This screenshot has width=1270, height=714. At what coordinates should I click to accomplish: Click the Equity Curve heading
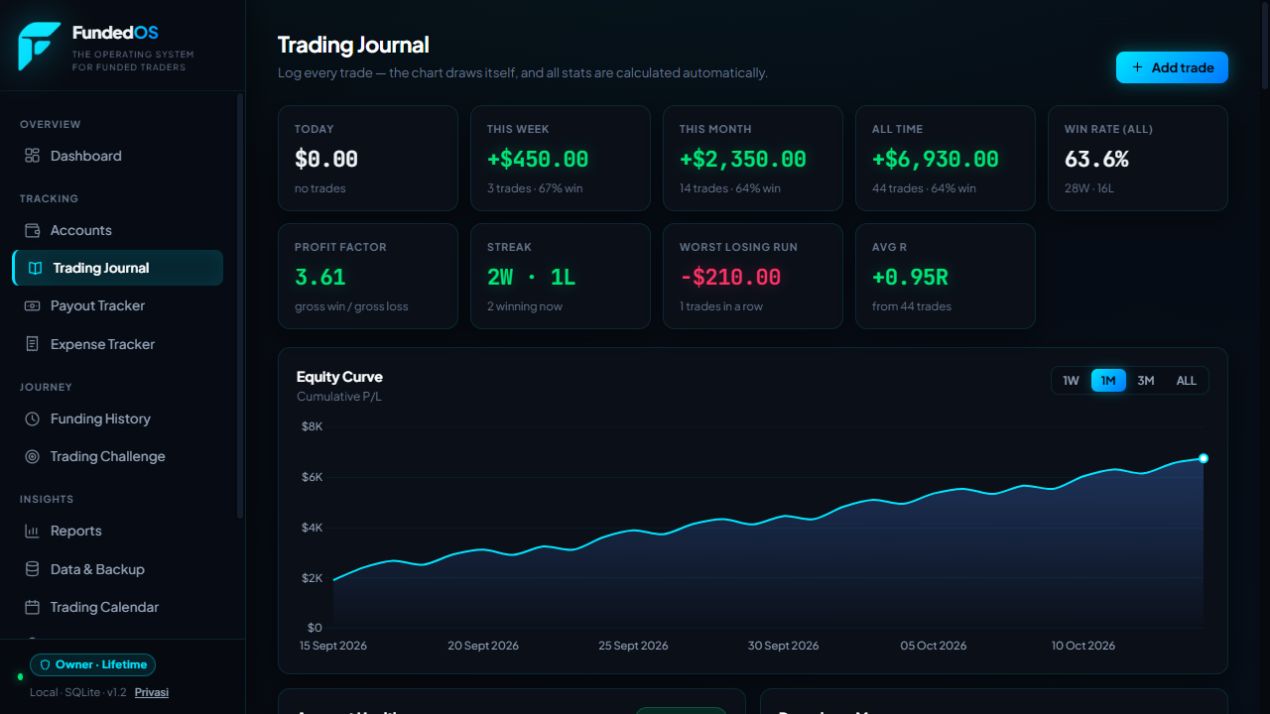(x=339, y=377)
